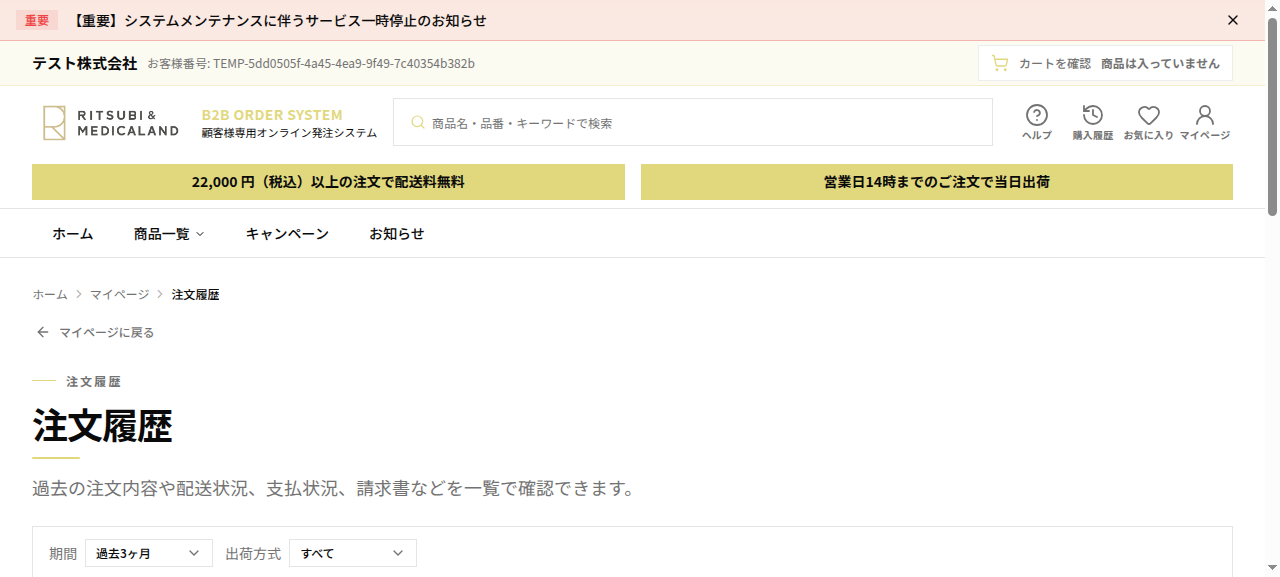Open the help icon

click(1037, 115)
